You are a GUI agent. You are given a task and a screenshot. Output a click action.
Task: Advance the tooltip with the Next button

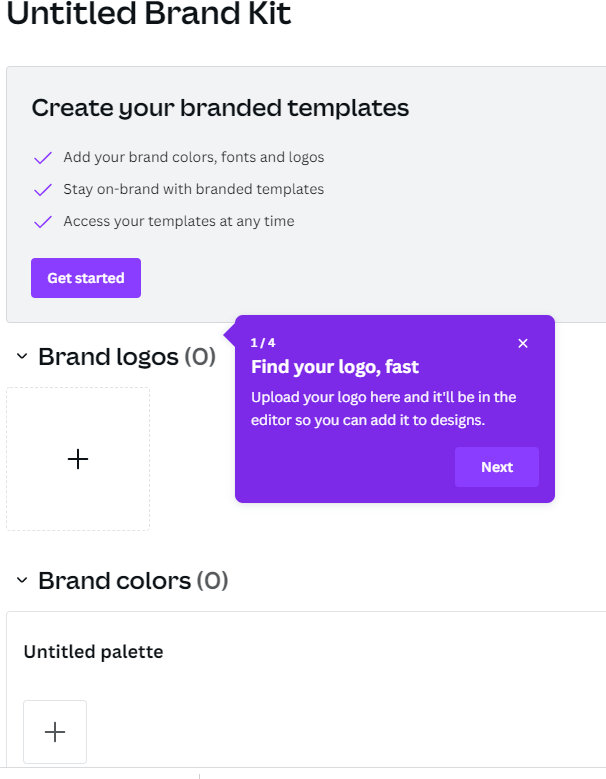[x=497, y=467]
